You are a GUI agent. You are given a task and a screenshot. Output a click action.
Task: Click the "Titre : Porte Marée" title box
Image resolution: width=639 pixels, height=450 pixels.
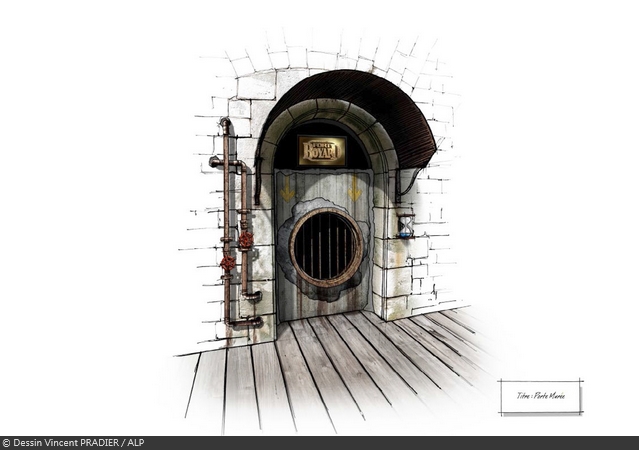pyautogui.click(x=541, y=397)
